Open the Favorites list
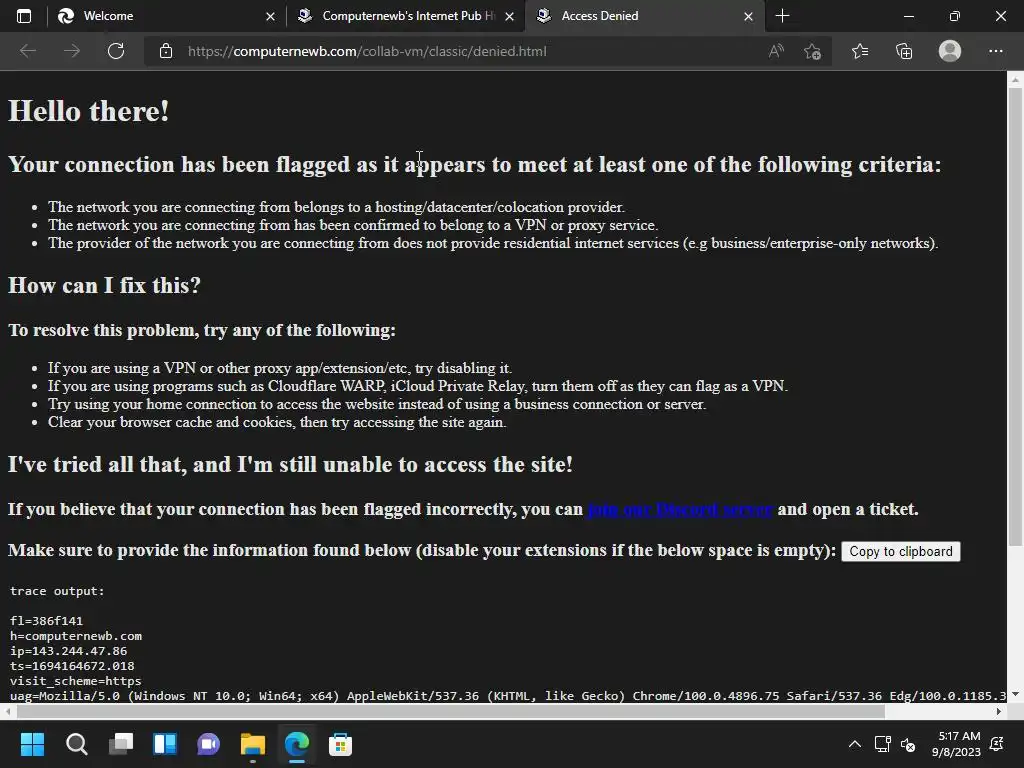 coord(860,51)
